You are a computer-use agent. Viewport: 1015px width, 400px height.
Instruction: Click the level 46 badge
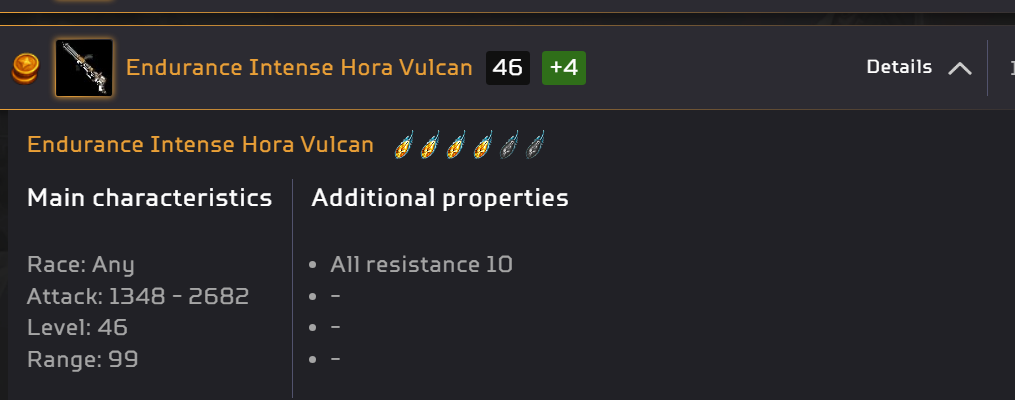coord(508,68)
